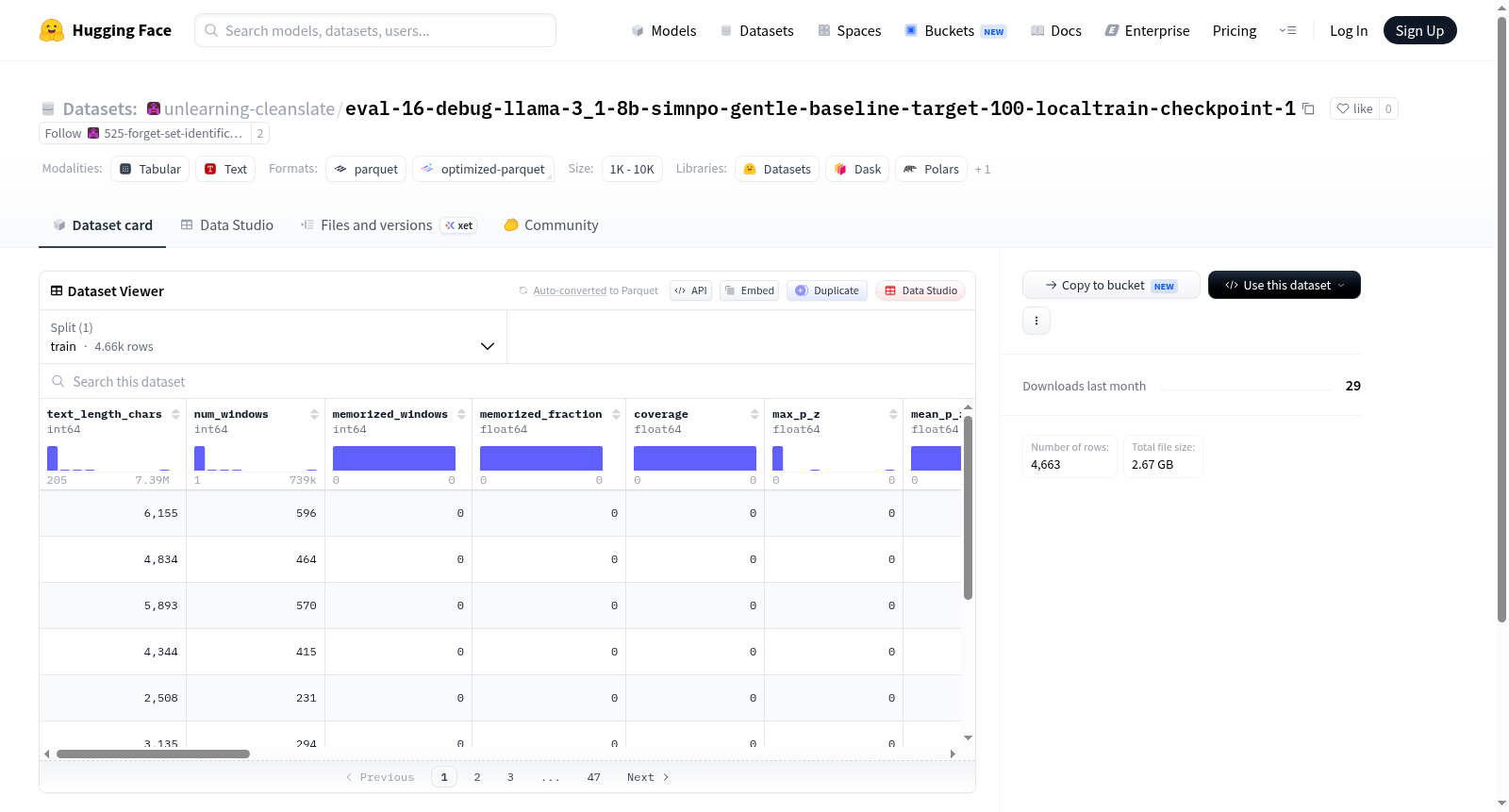The height and width of the screenshot is (812, 1509).
Task: Click the text_length_chars histogram bar
Action: [53, 458]
